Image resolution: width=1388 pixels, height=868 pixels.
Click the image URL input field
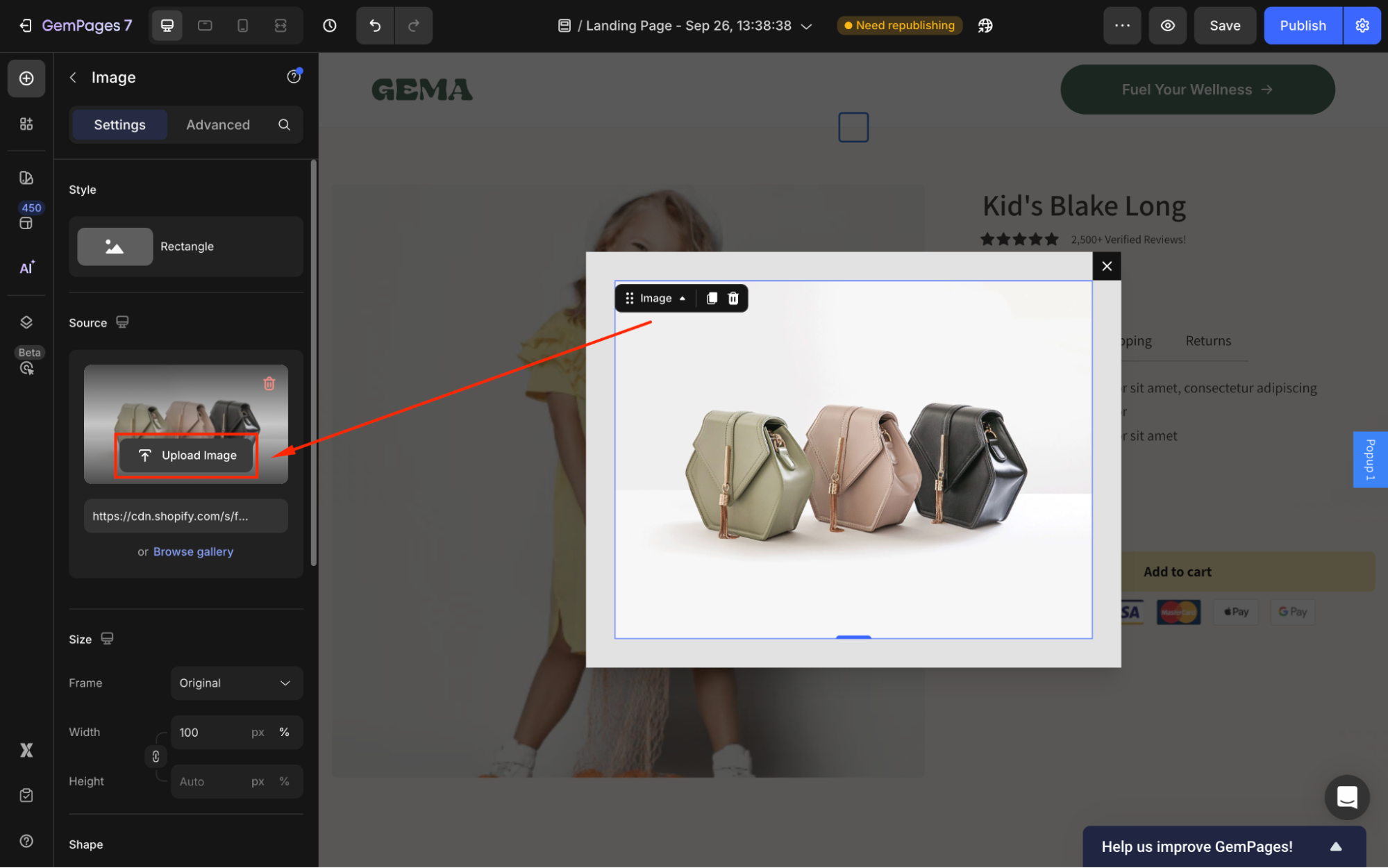[185, 516]
